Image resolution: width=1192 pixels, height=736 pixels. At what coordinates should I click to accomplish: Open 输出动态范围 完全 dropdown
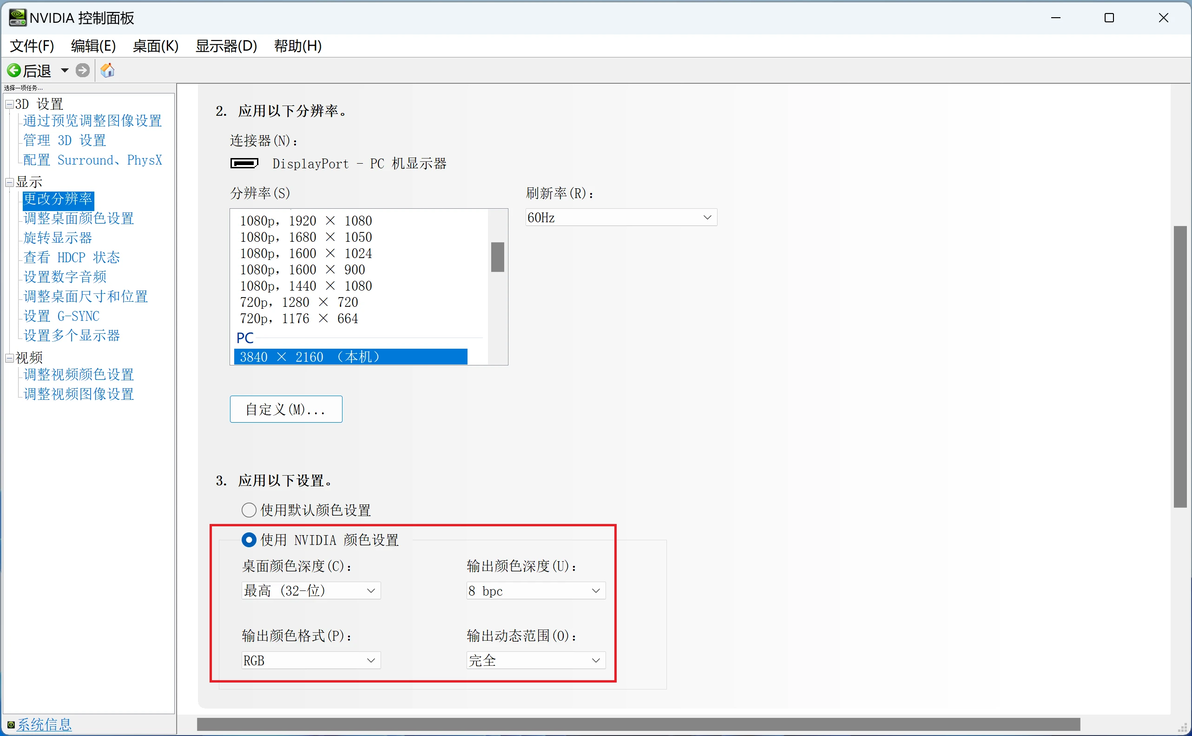(x=535, y=661)
